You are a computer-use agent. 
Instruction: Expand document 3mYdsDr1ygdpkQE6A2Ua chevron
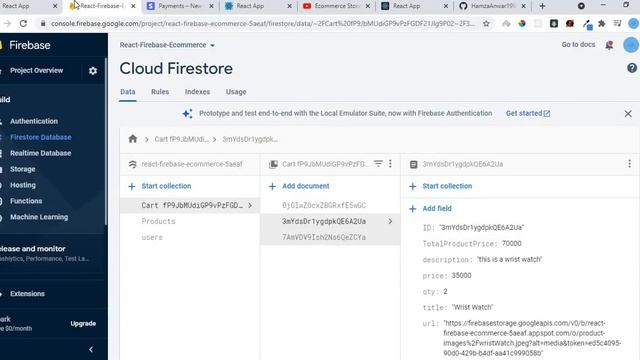[390, 221]
